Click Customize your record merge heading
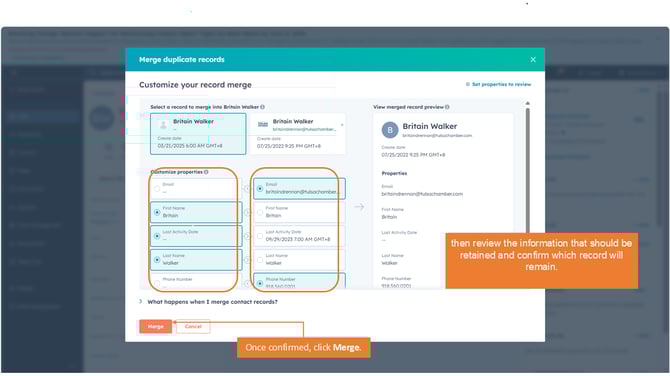This screenshot has width=670, height=376. pos(195,85)
